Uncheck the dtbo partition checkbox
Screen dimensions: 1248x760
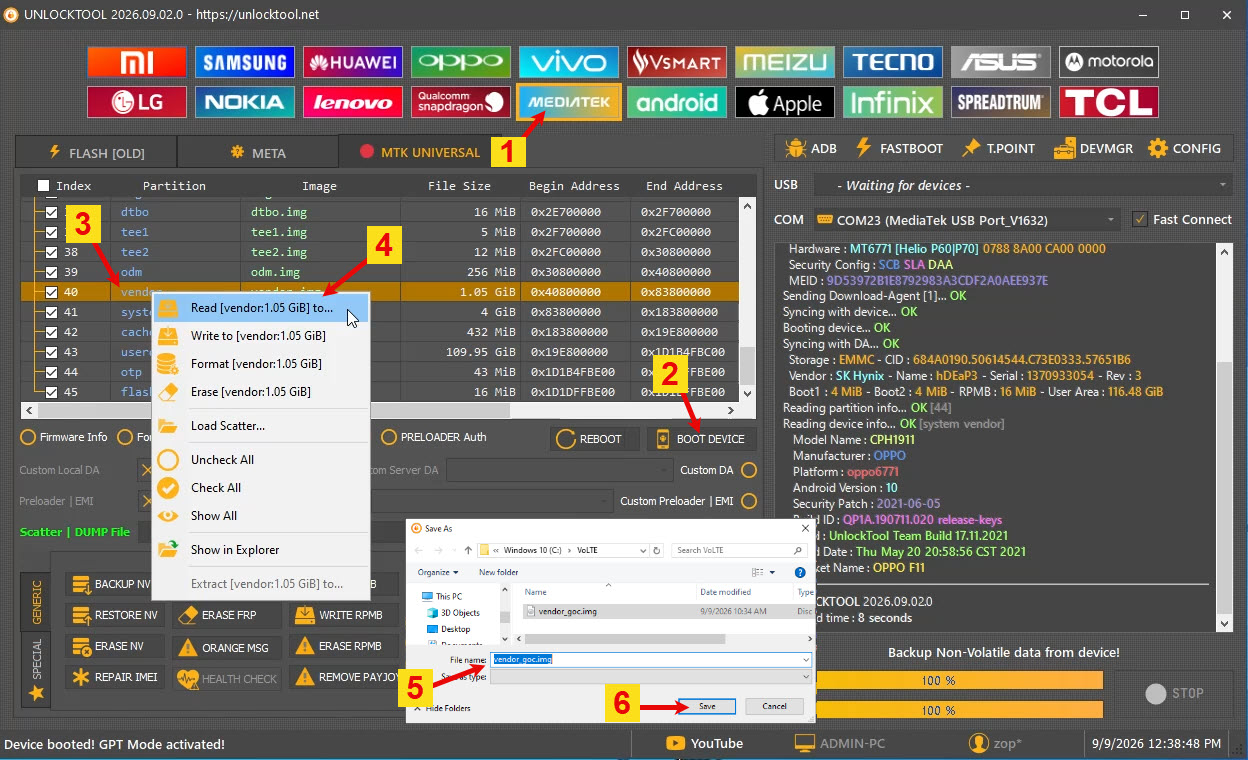pyautogui.click(x=51, y=212)
